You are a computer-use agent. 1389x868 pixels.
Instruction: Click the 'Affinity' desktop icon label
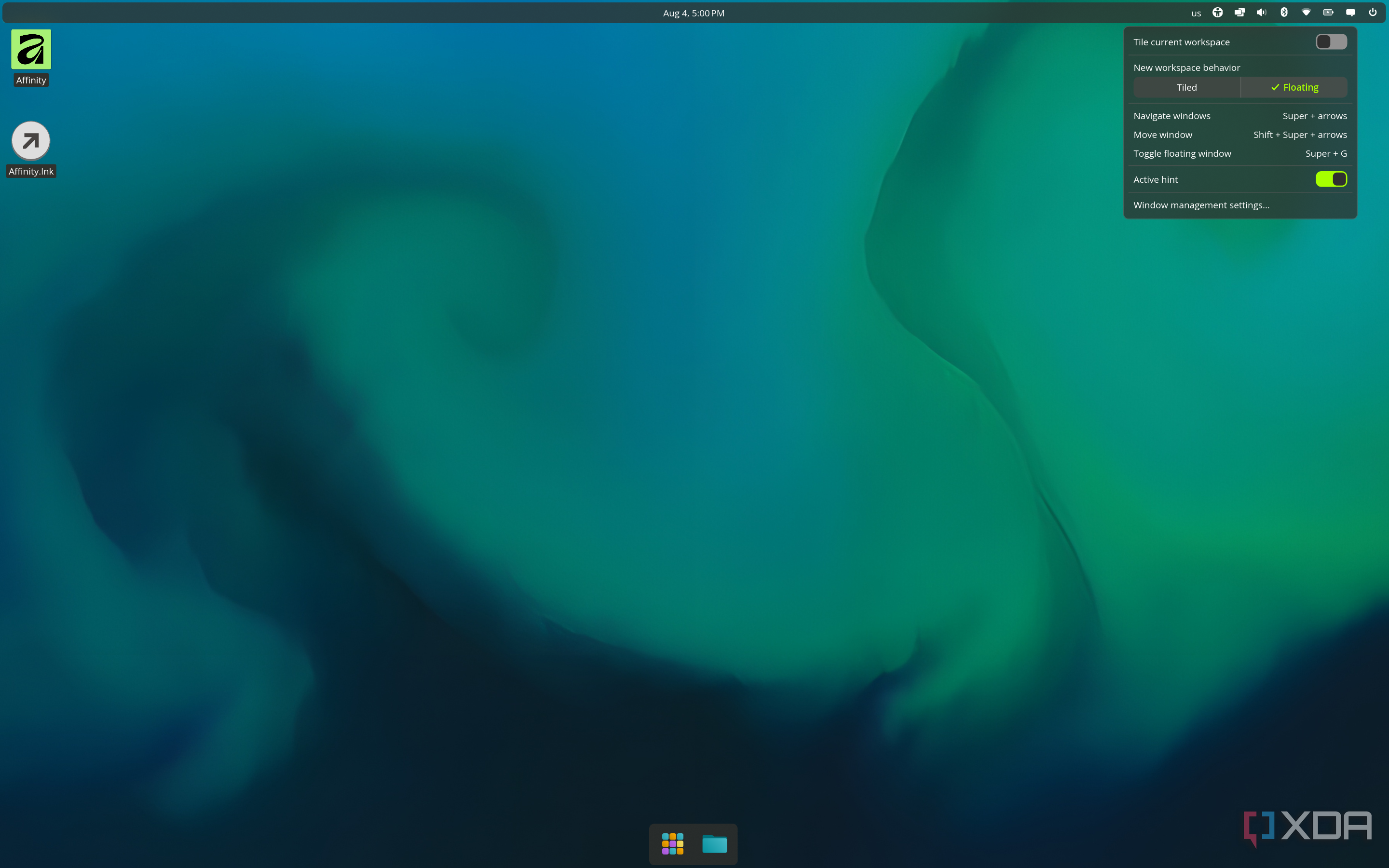[31, 81]
